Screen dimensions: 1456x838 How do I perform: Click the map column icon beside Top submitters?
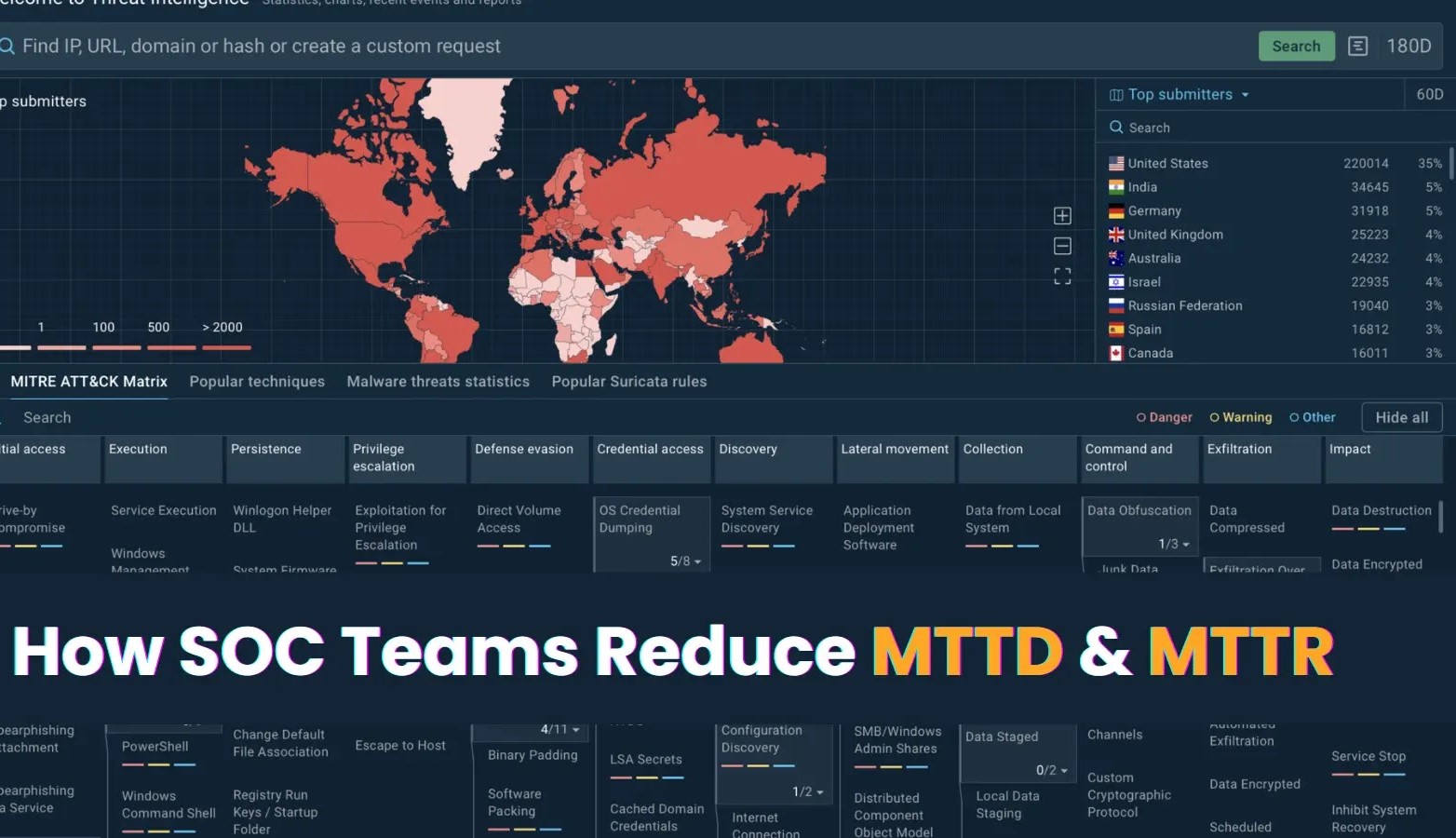[x=1116, y=95]
